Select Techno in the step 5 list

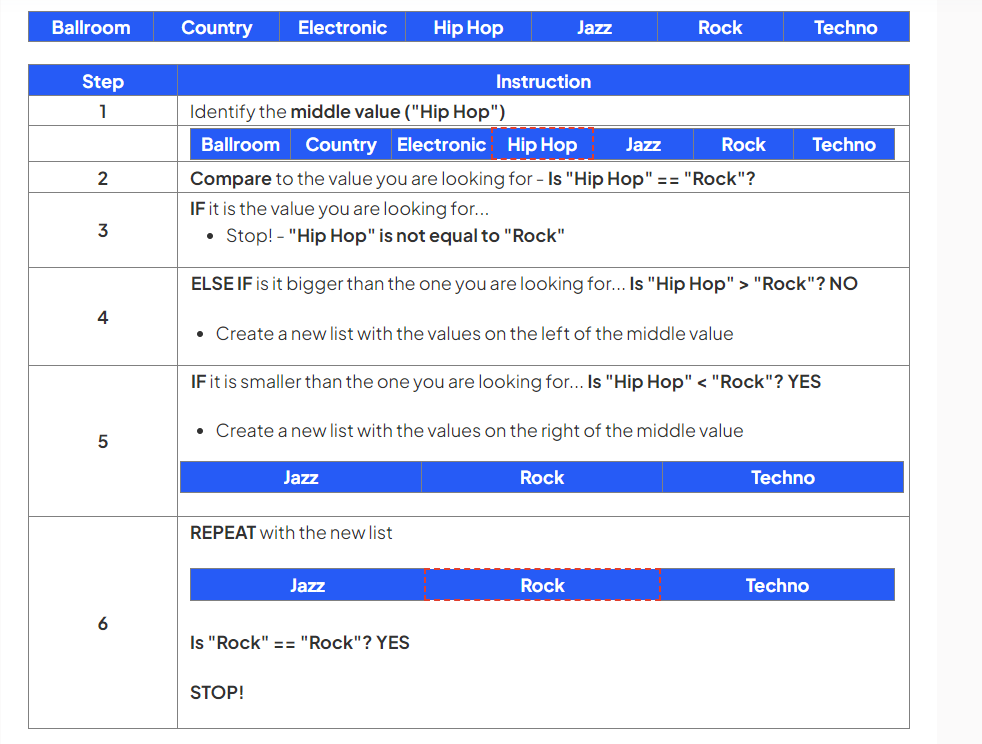(782, 477)
